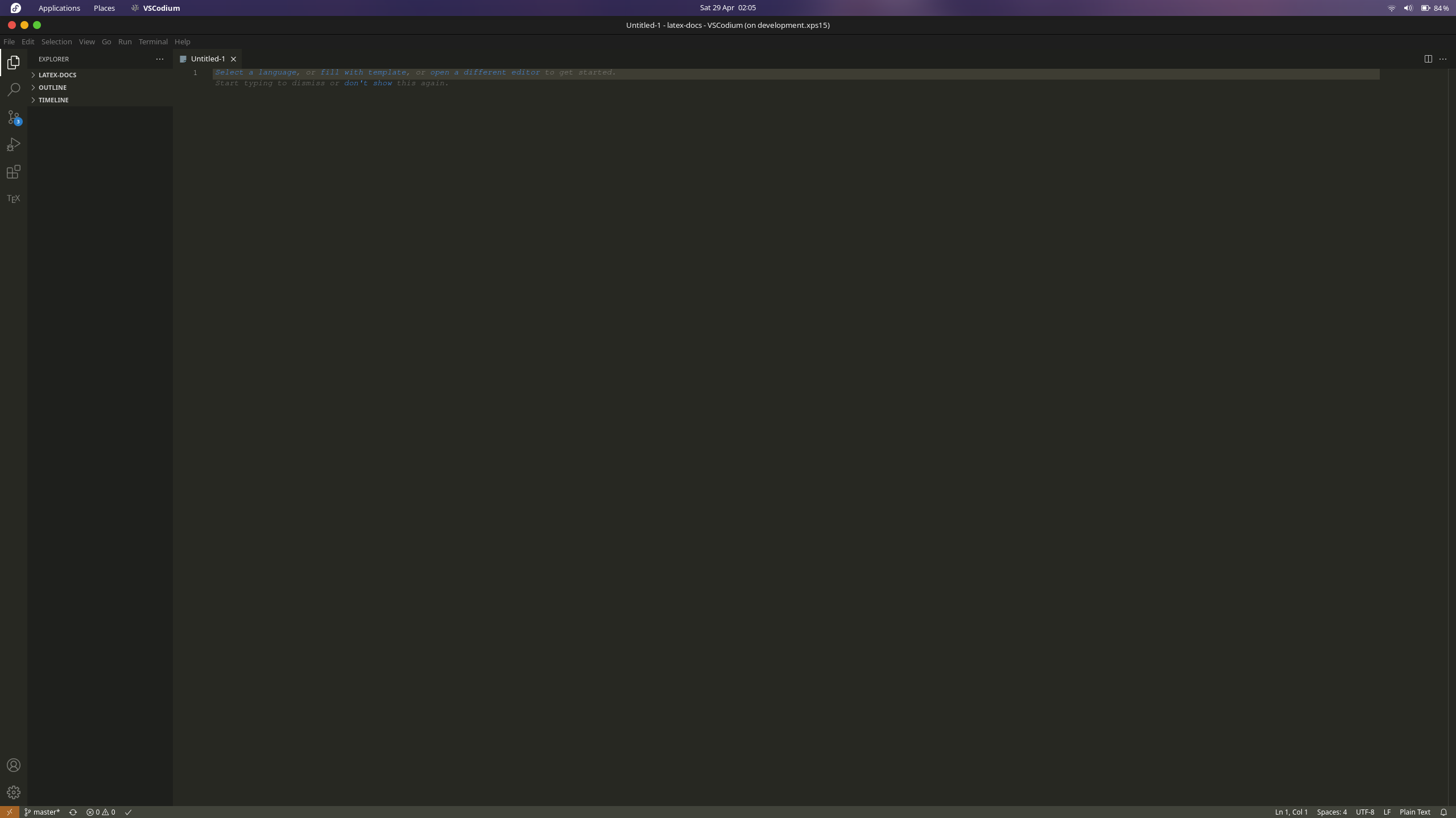Change indentation via Spaces: 4
This screenshot has width=1456, height=818.
pos(1331,812)
